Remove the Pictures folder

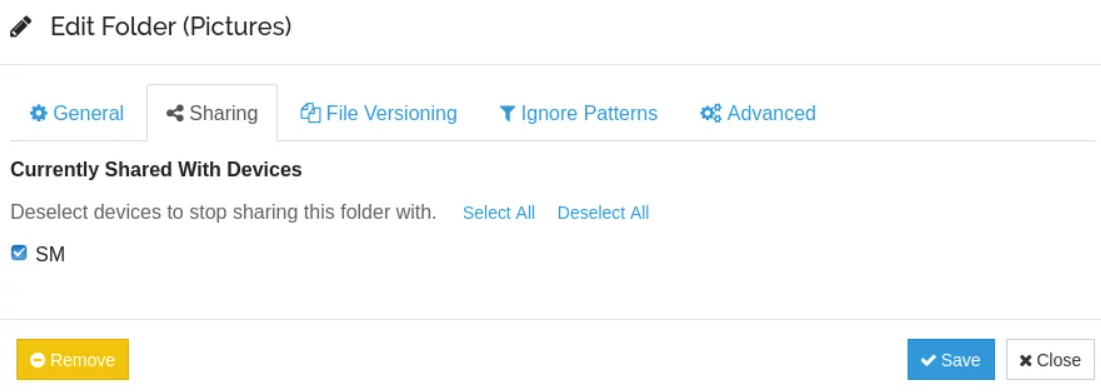coord(72,360)
